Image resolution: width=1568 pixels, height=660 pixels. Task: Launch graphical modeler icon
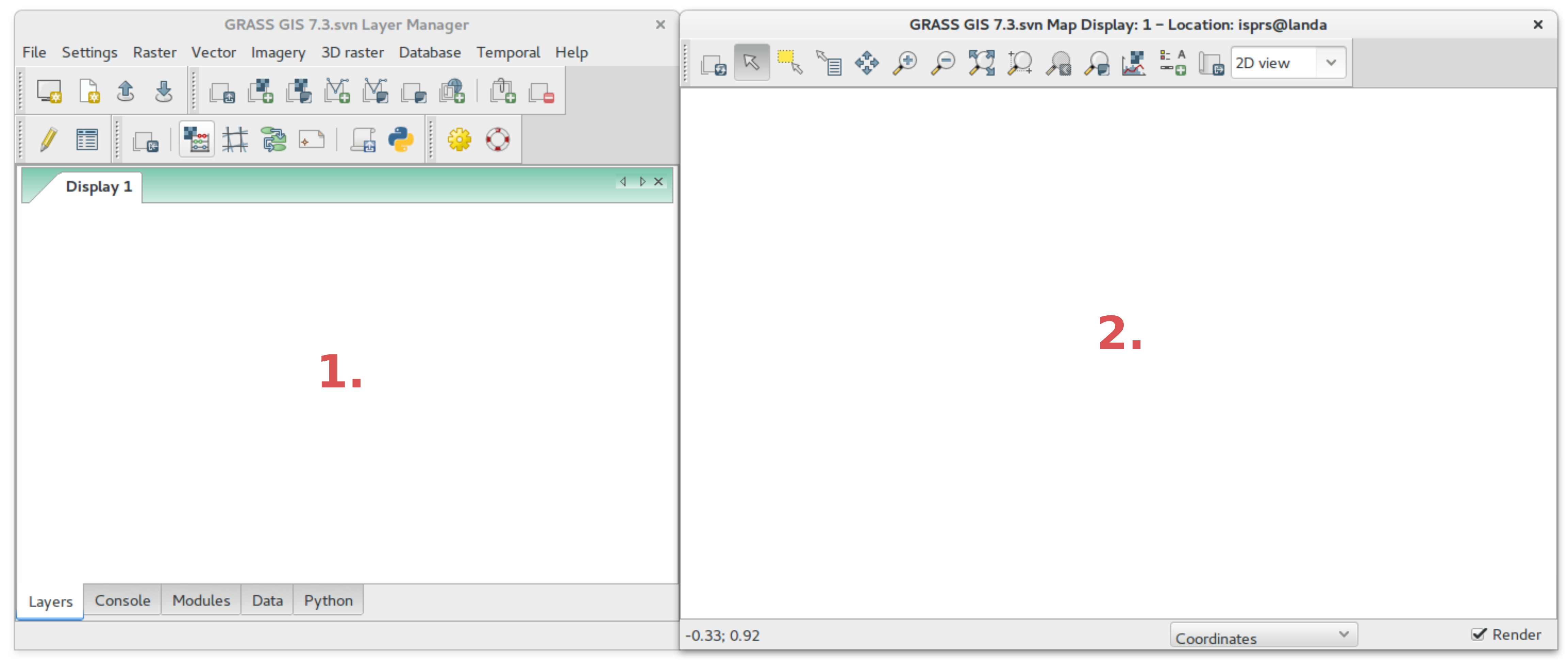[x=273, y=139]
